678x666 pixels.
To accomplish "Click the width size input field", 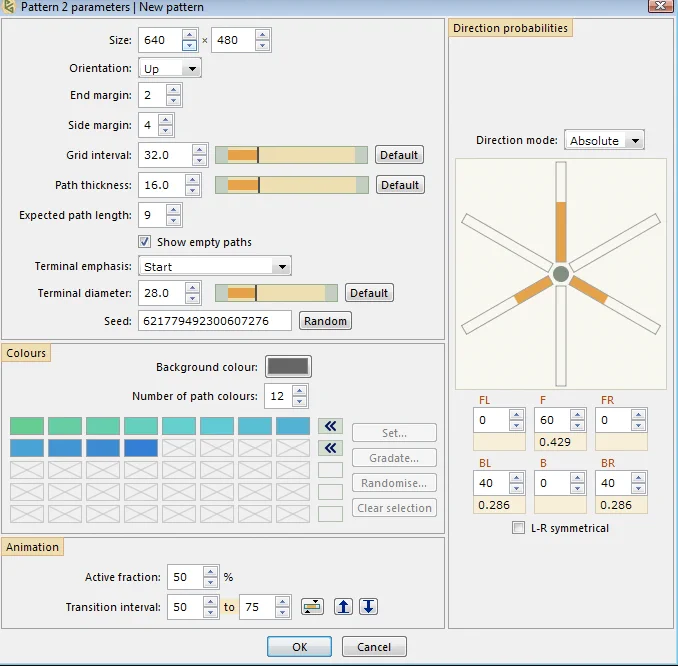I will pyautogui.click(x=160, y=40).
